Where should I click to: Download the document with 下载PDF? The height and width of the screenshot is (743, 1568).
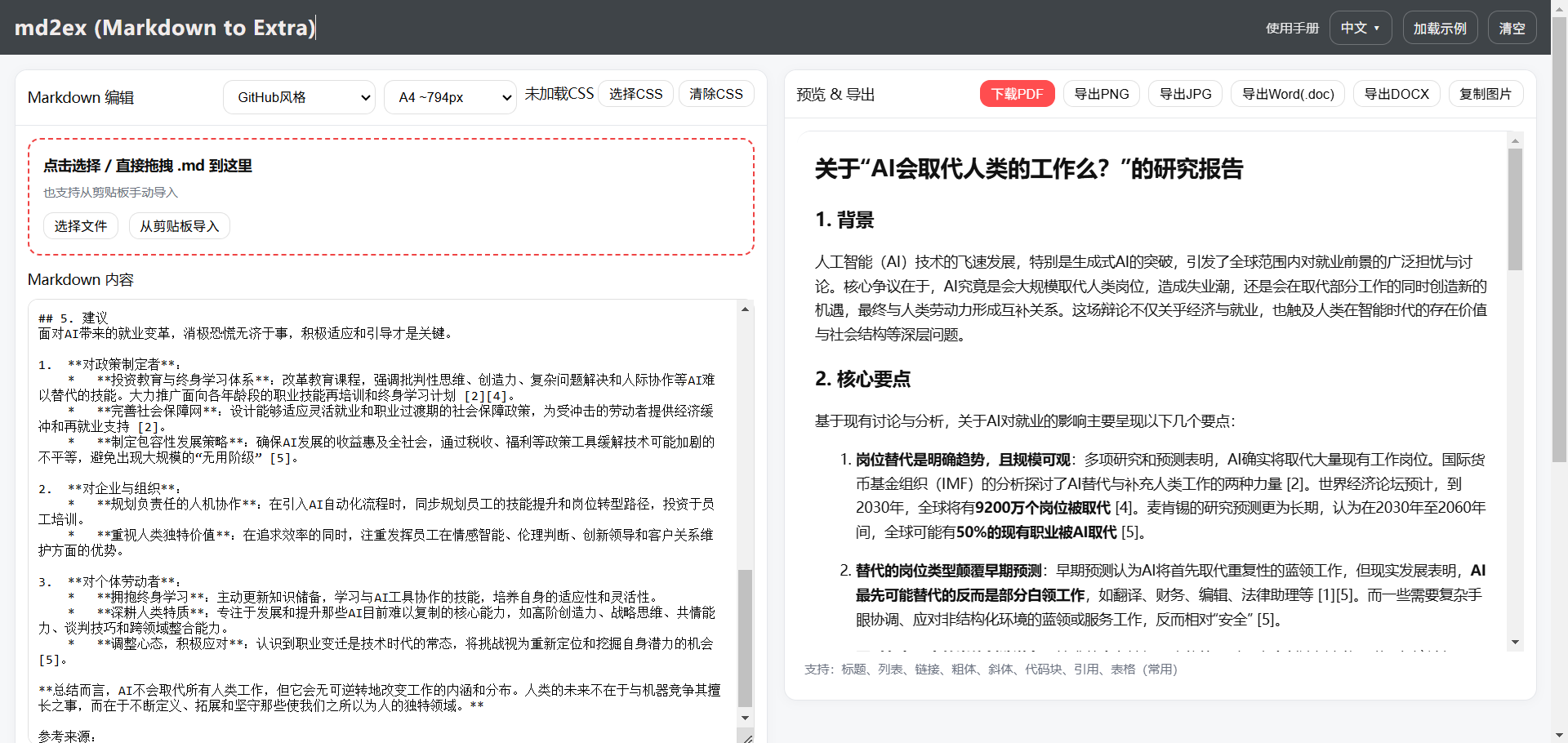[1017, 94]
